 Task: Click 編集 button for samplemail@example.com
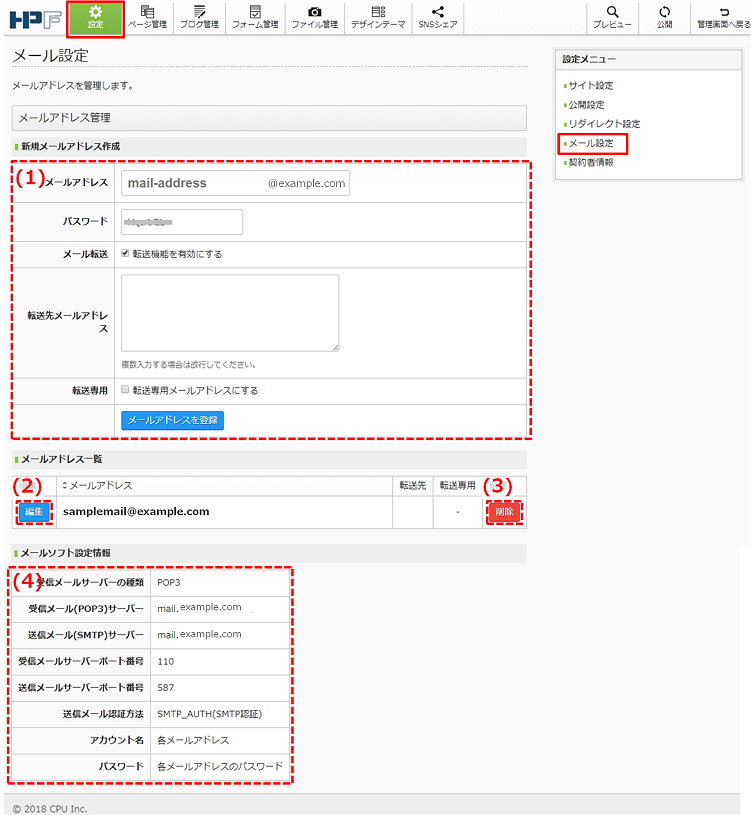(x=33, y=511)
